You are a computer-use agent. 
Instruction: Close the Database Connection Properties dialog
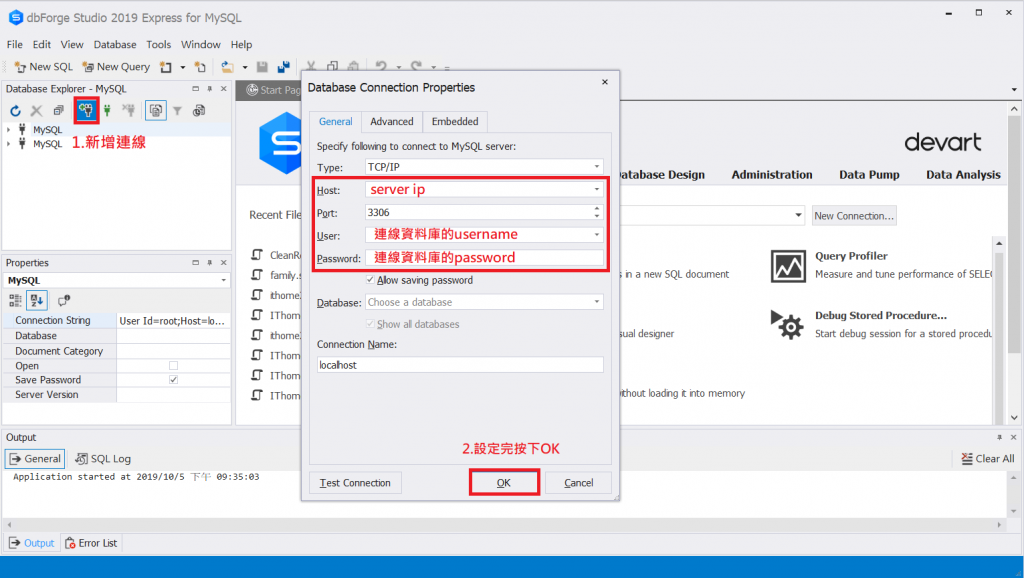click(605, 82)
